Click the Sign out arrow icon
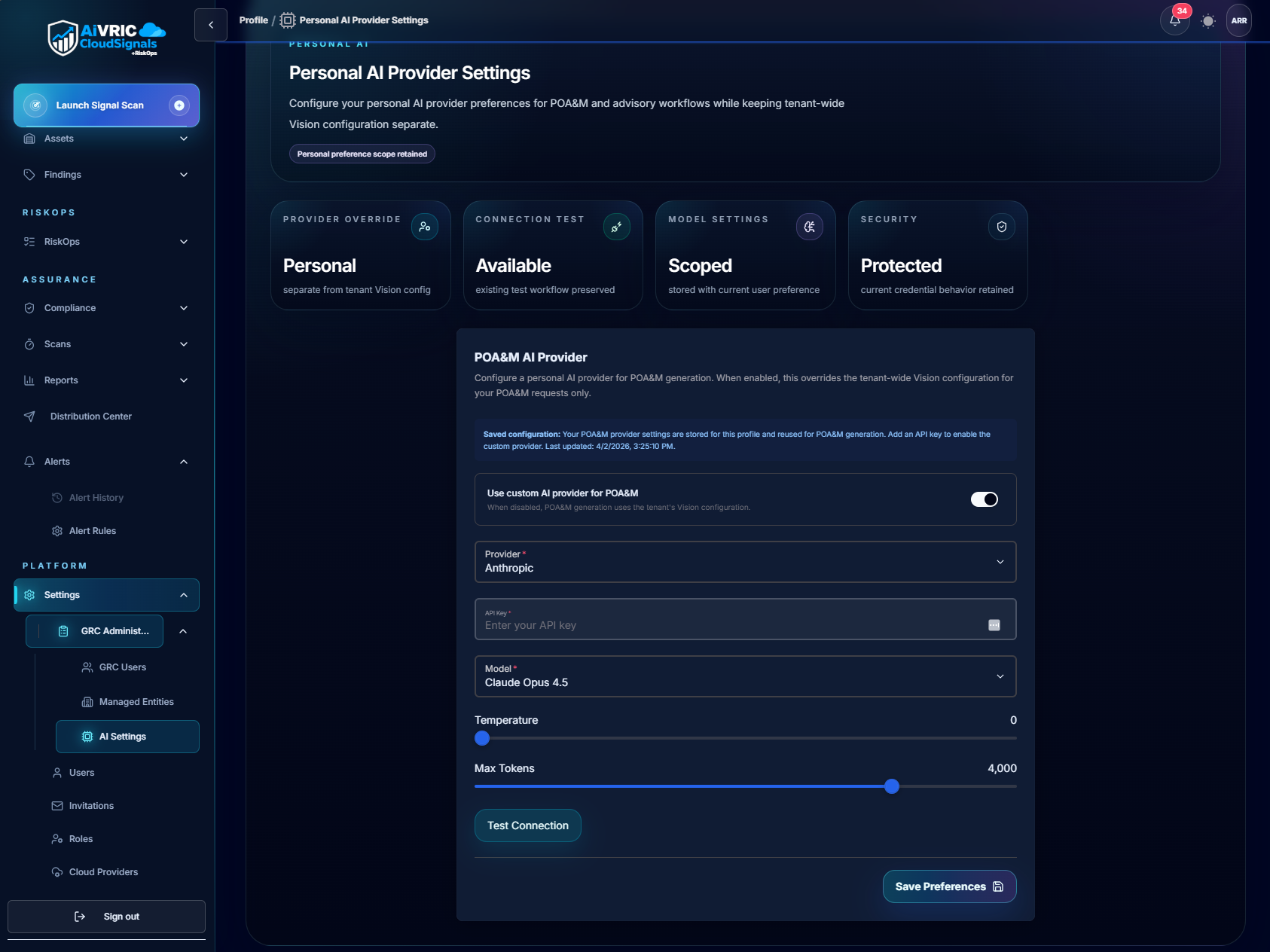Image resolution: width=1270 pixels, height=952 pixels. click(80, 917)
